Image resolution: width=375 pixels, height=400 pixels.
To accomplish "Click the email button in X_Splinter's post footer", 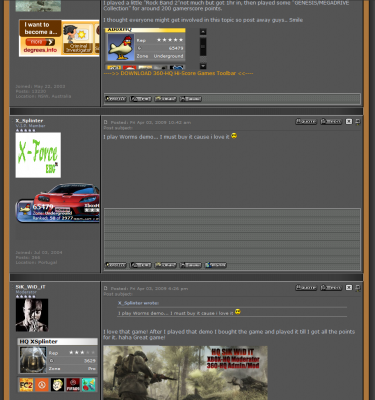I will pos(166,265).
